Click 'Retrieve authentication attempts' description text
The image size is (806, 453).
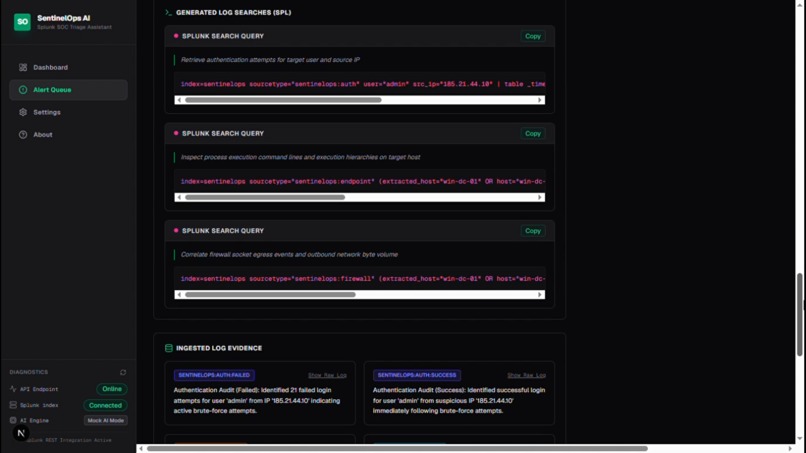click(x=270, y=60)
